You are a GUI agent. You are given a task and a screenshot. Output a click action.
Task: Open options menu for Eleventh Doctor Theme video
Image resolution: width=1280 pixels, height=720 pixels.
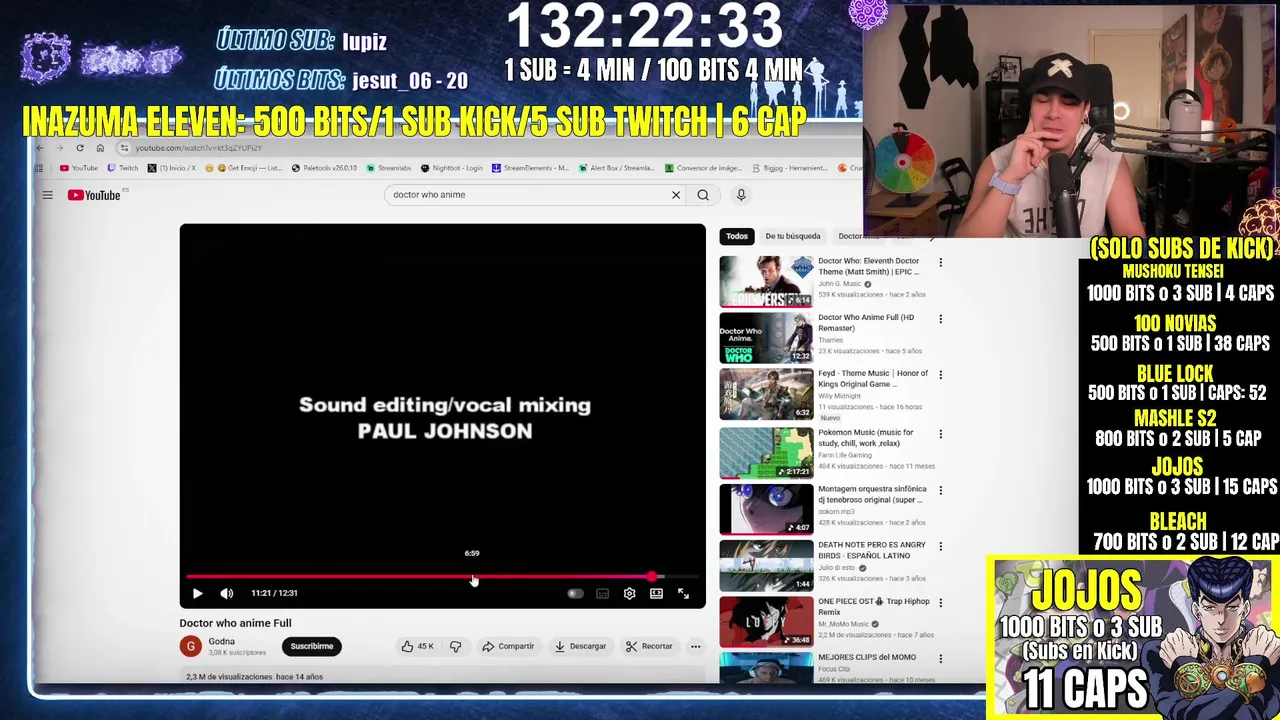point(940,262)
